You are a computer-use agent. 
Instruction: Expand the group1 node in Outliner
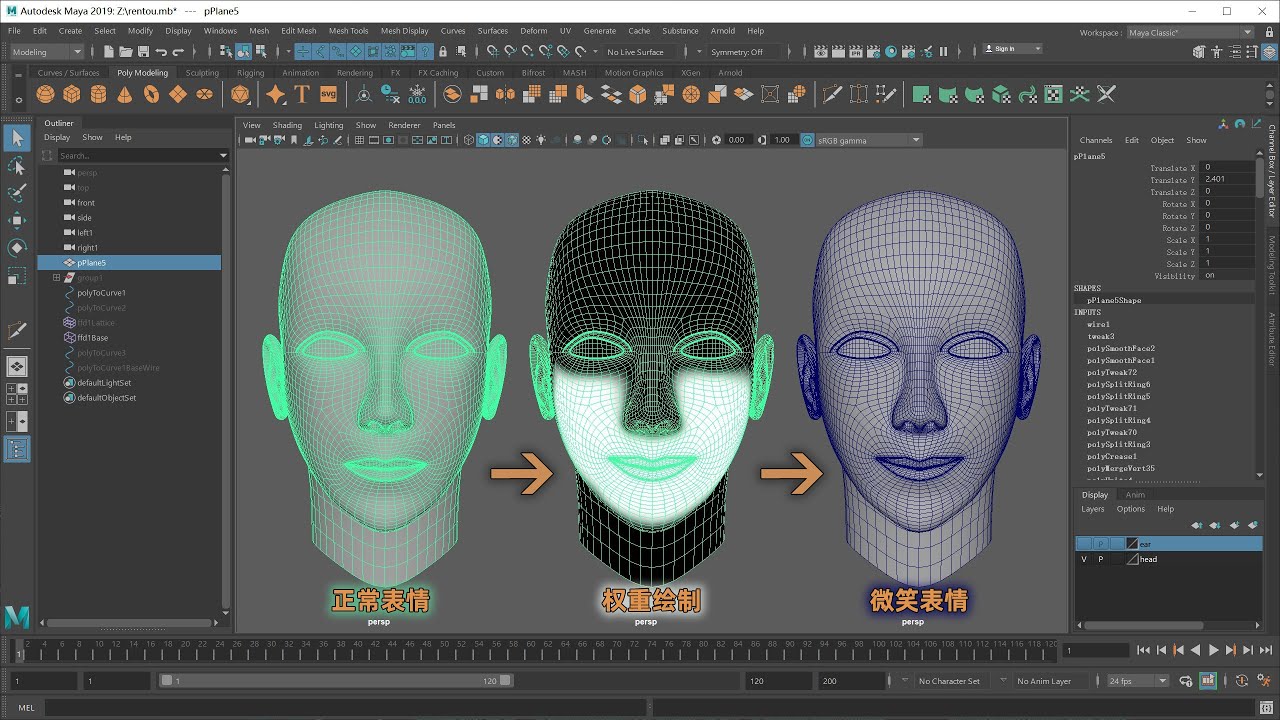[x=57, y=278]
